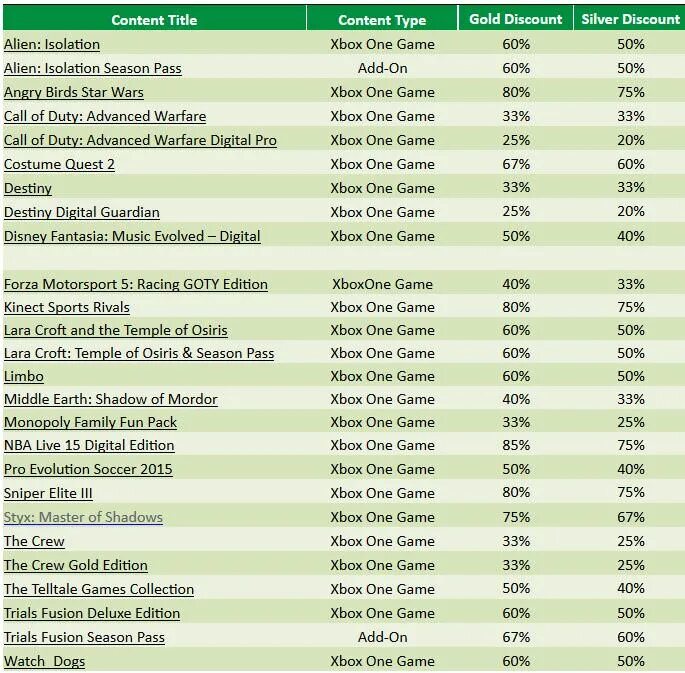
Task: Open the Kinect Sports Rivals link
Action: pos(67,307)
